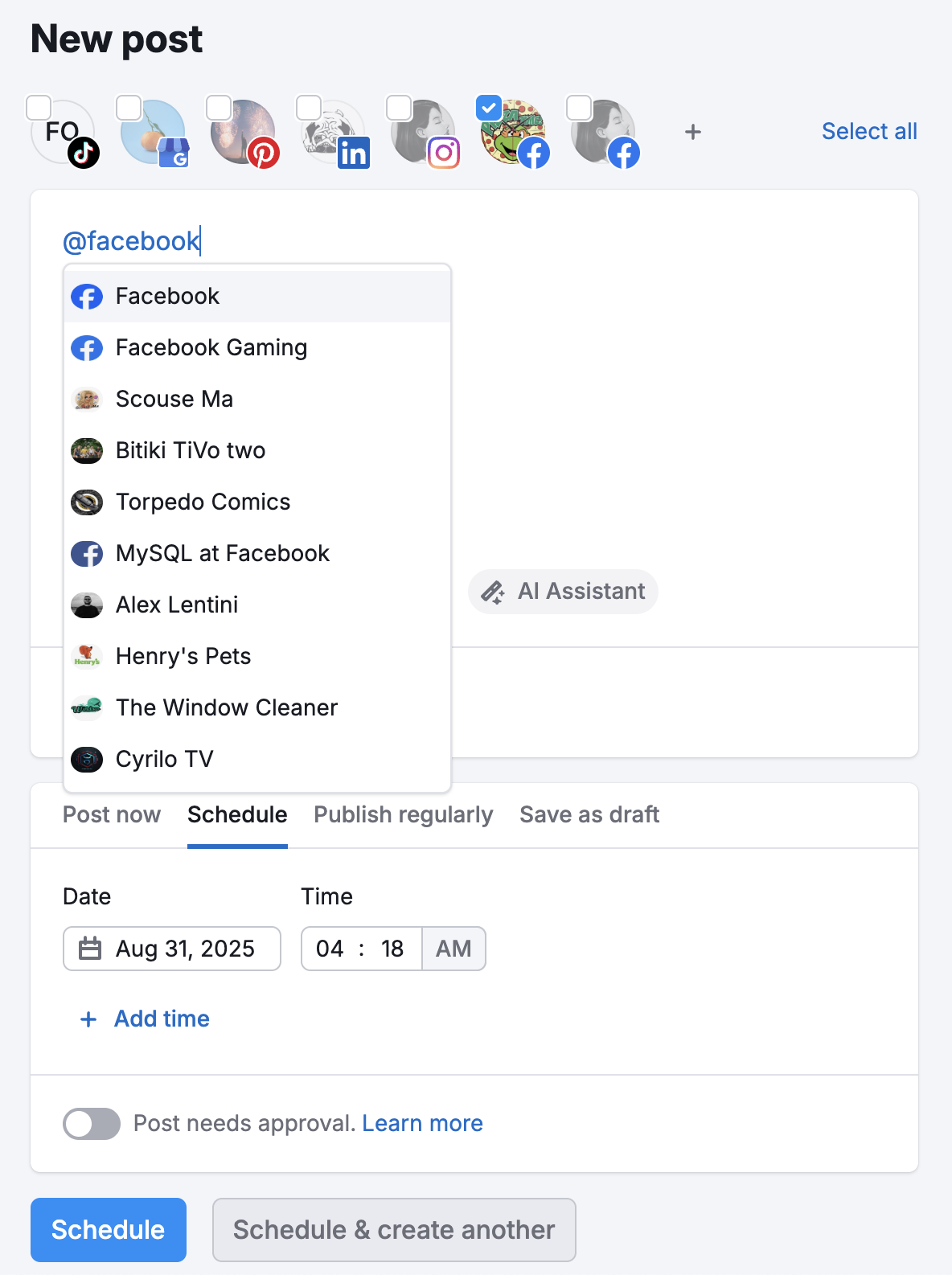The width and height of the screenshot is (952, 1275).
Task: Open the AI Assistant
Action: click(x=562, y=591)
